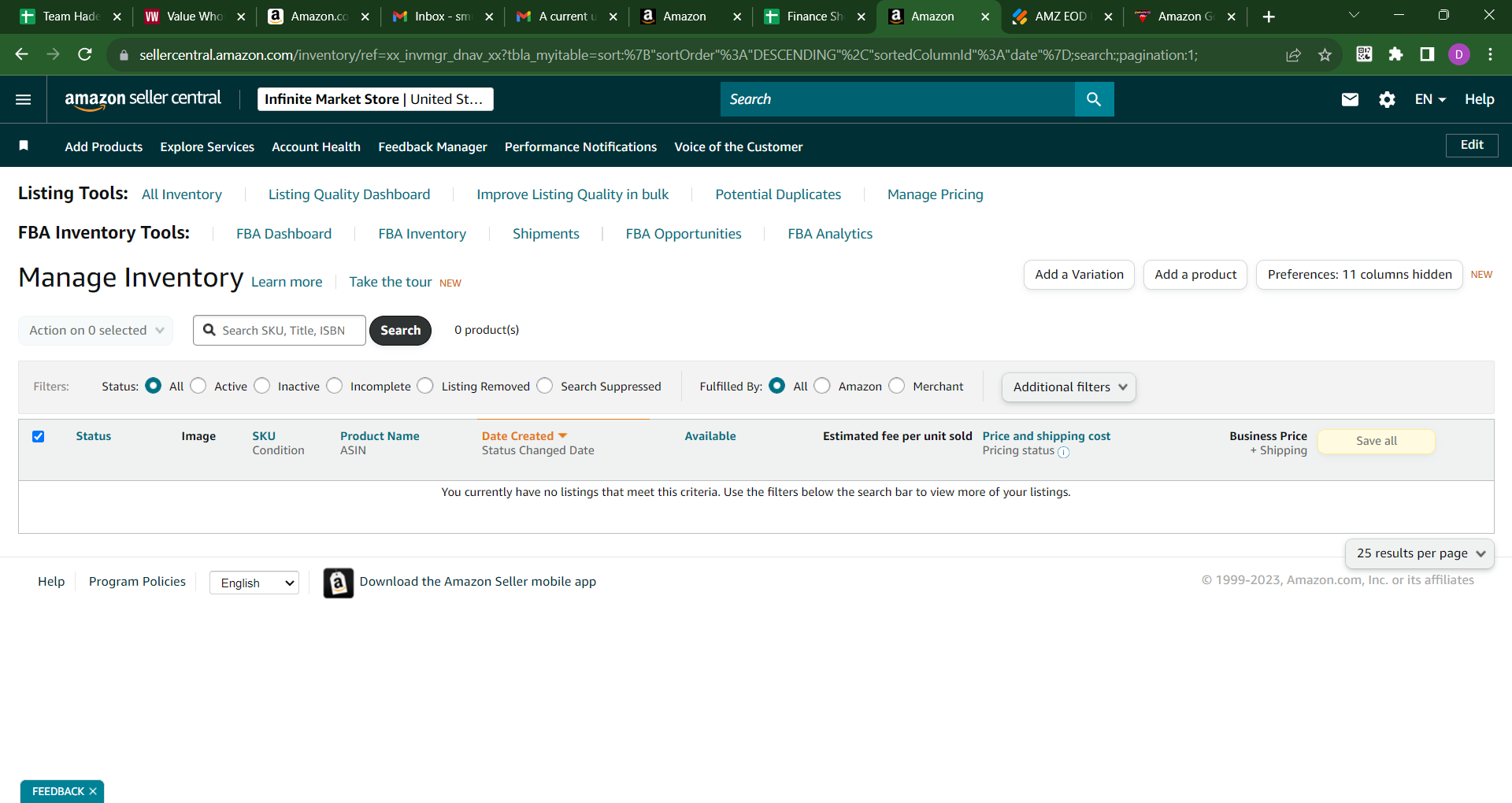Open the Listing Quality Dashboard link
This screenshot has width=1512, height=803.
pos(349,194)
